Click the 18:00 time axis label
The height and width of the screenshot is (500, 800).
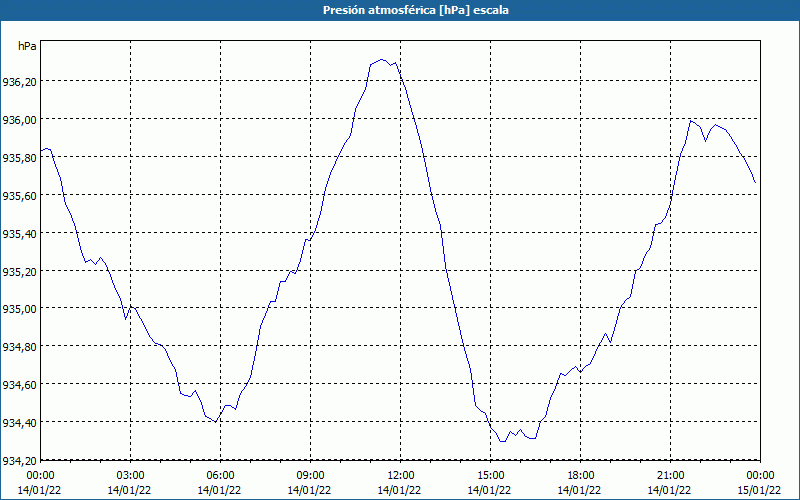coord(581,476)
